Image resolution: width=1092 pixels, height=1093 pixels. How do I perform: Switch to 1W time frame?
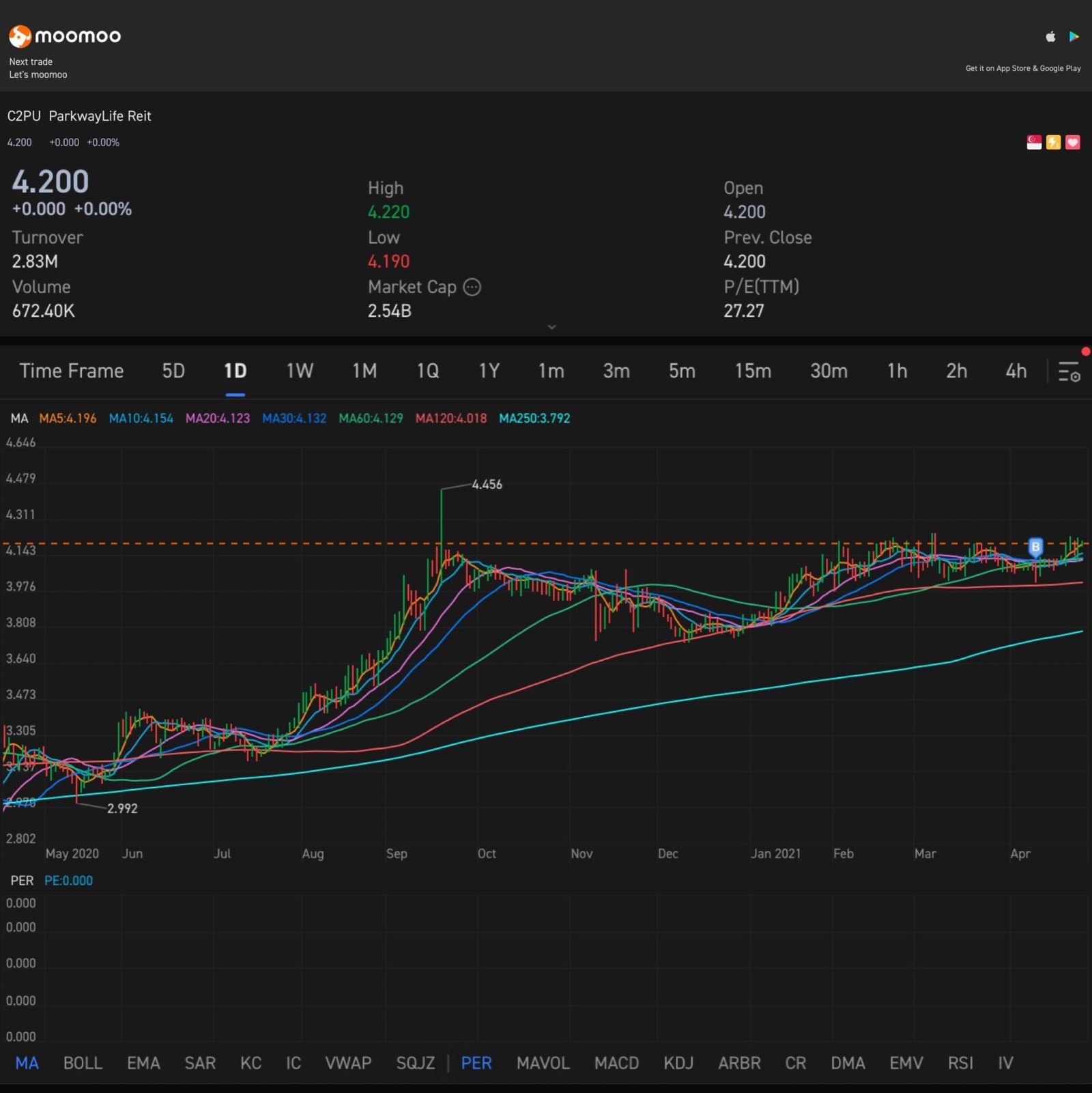(300, 371)
